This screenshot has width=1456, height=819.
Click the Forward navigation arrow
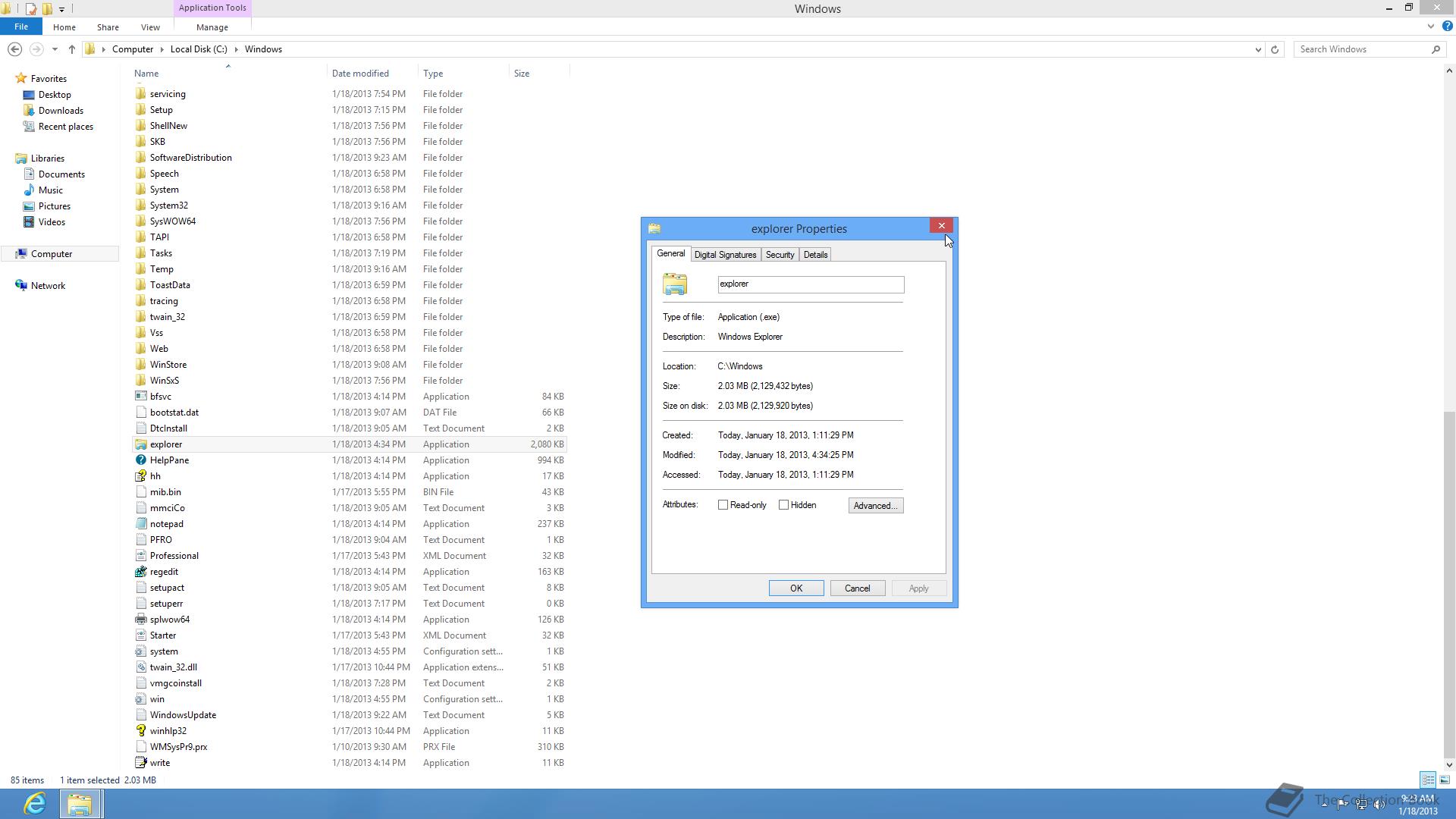pyautogui.click(x=36, y=49)
